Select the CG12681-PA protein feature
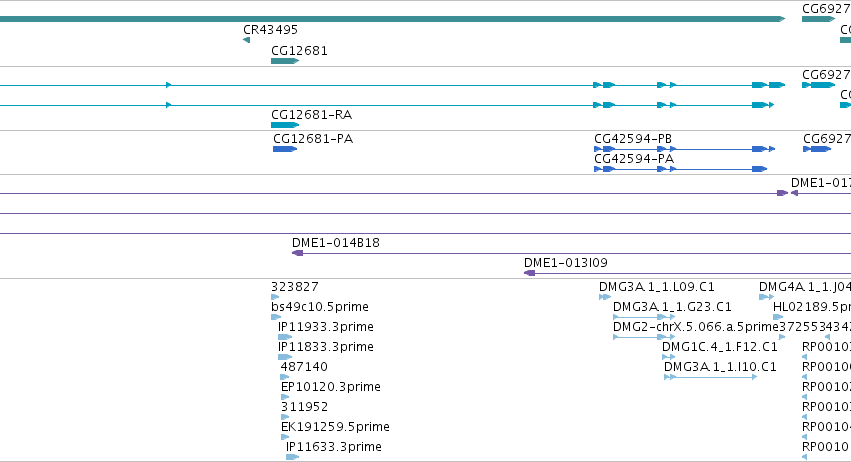The height and width of the screenshot is (462, 851). click(x=285, y=149)
